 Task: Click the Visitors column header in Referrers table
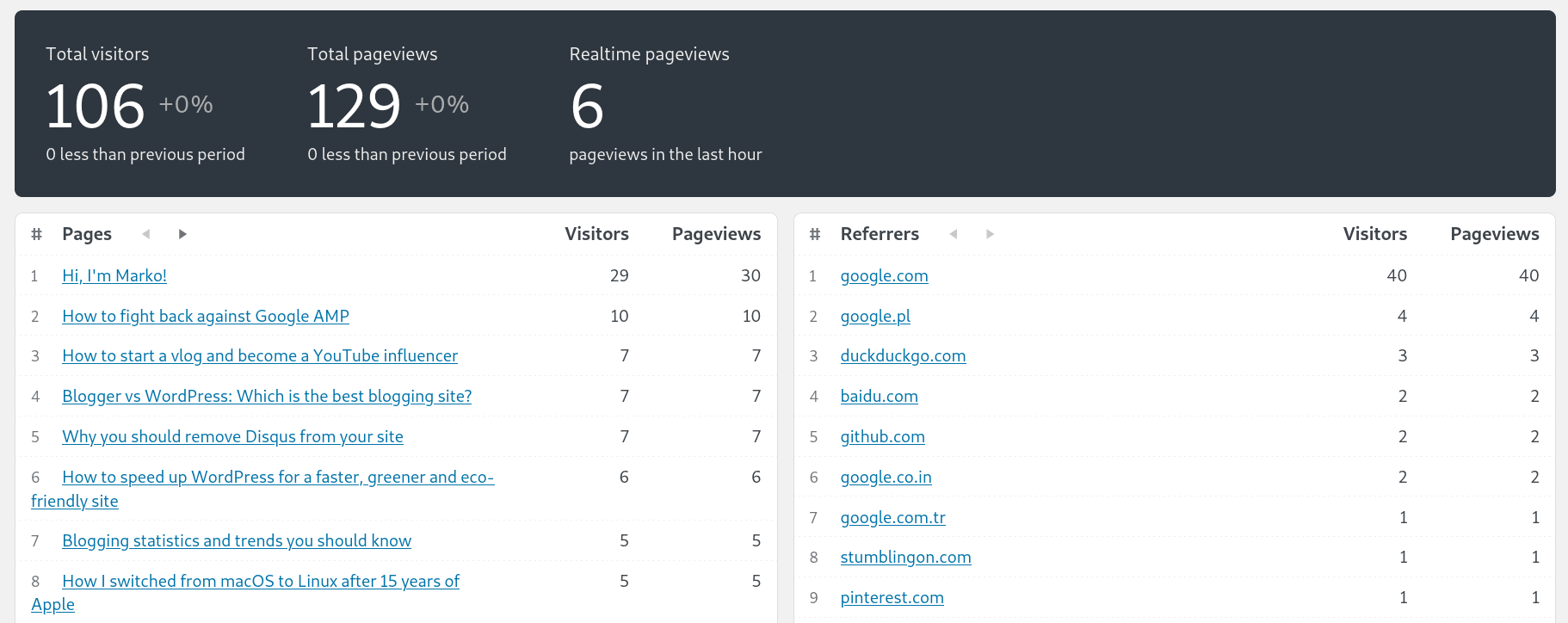pos(1375,234)
